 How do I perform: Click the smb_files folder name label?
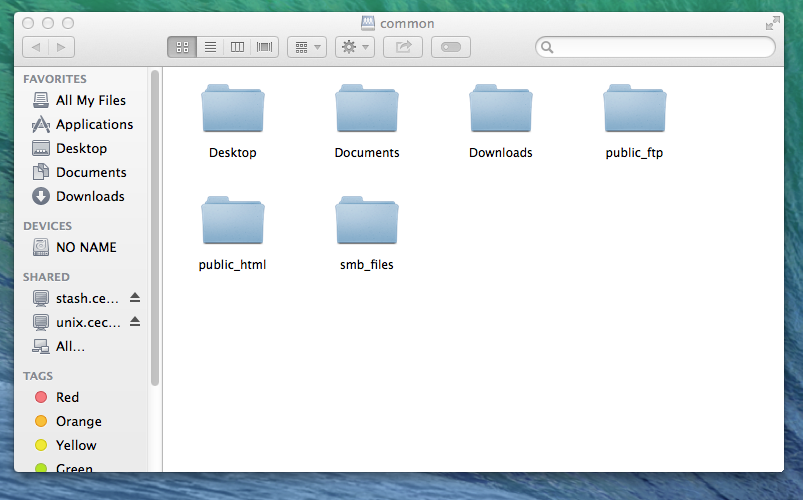[367, 265]
